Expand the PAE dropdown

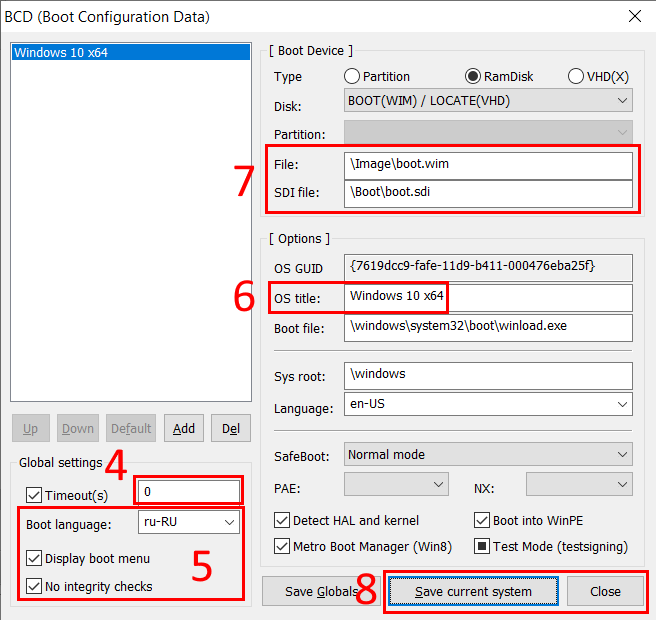pyautogui.click(x=396, y=484)
